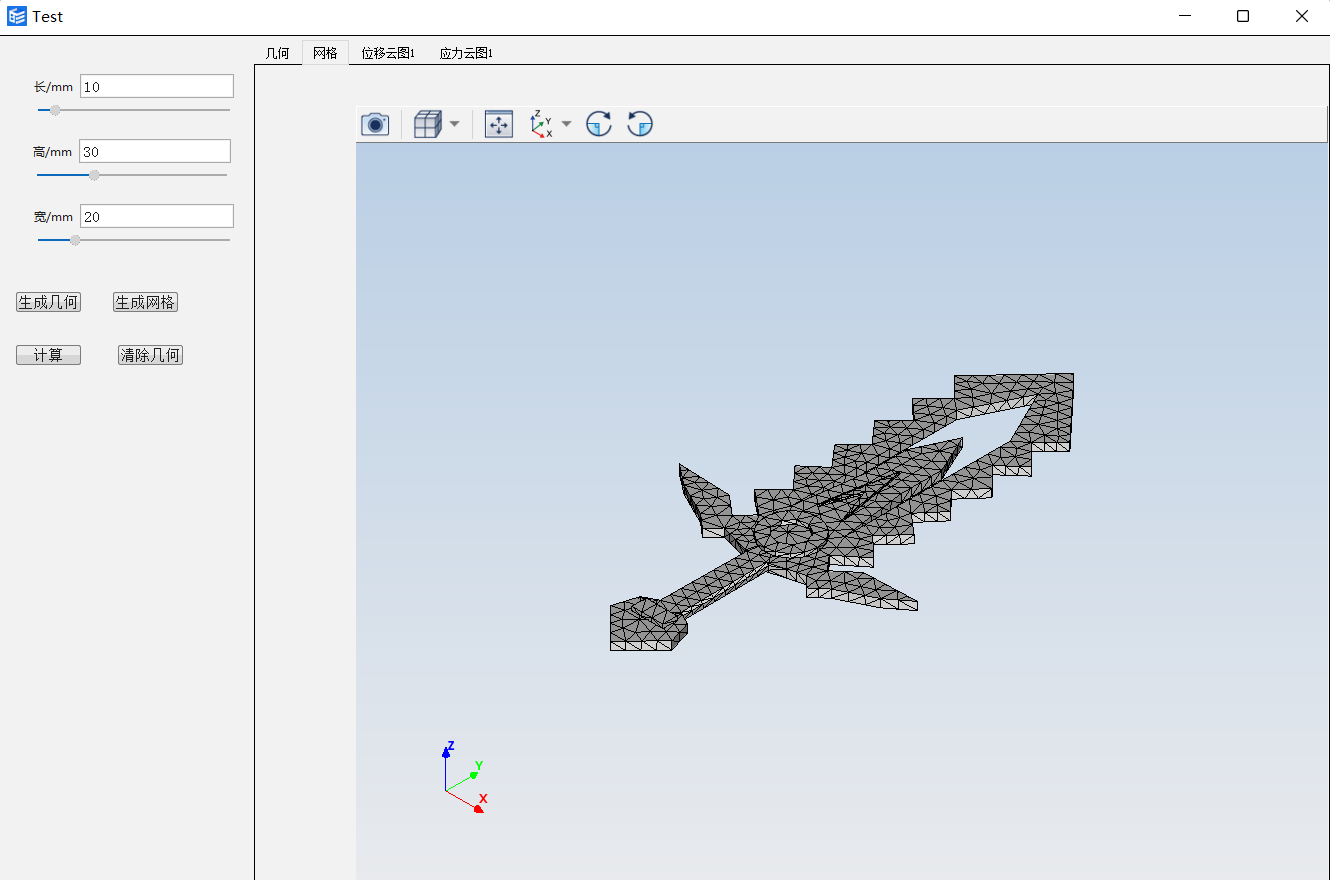Open the cube view style dropdown arrow

point(455,124)
